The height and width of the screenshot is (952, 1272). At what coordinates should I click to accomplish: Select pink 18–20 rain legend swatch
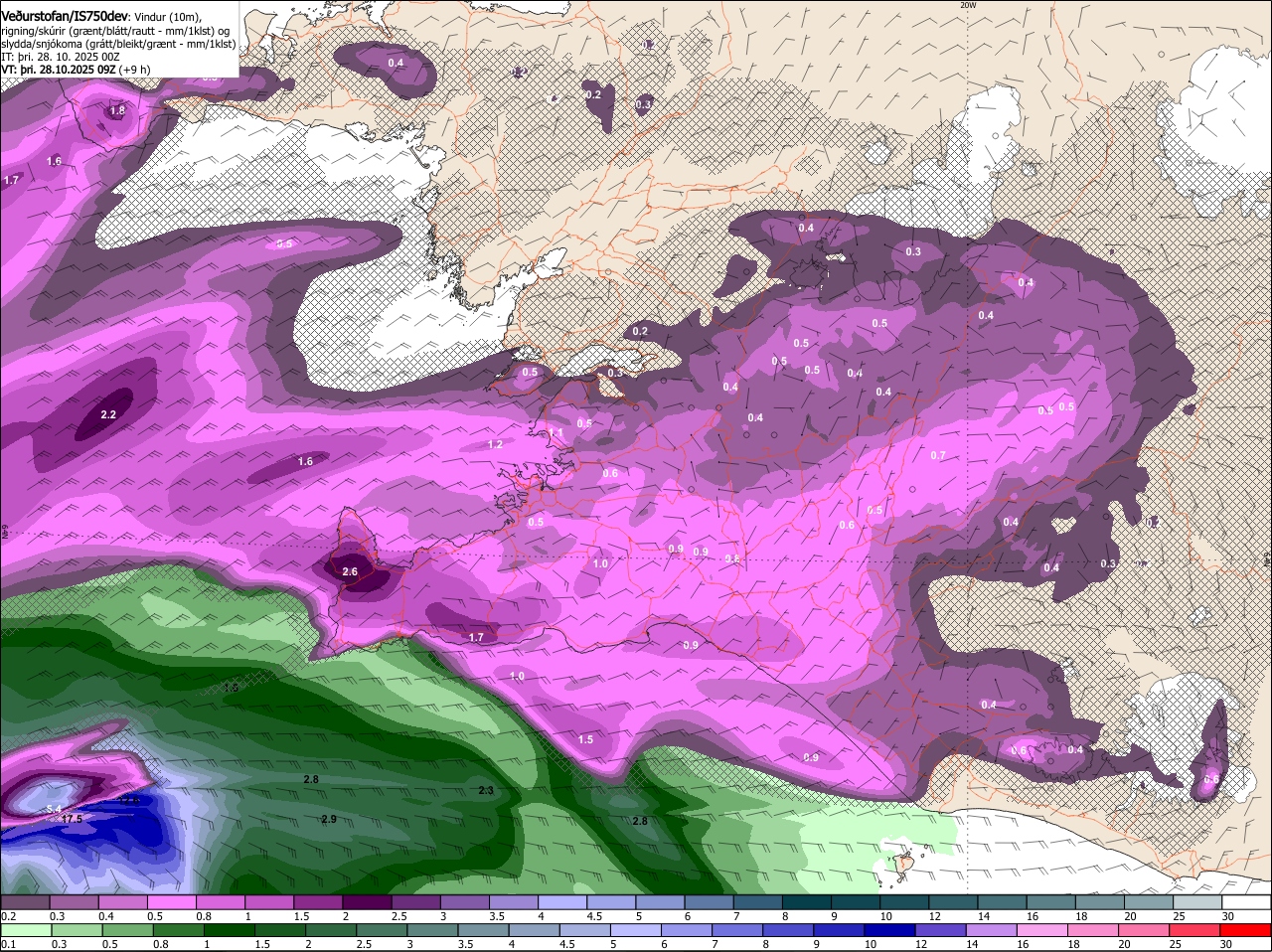[1095, 930]
